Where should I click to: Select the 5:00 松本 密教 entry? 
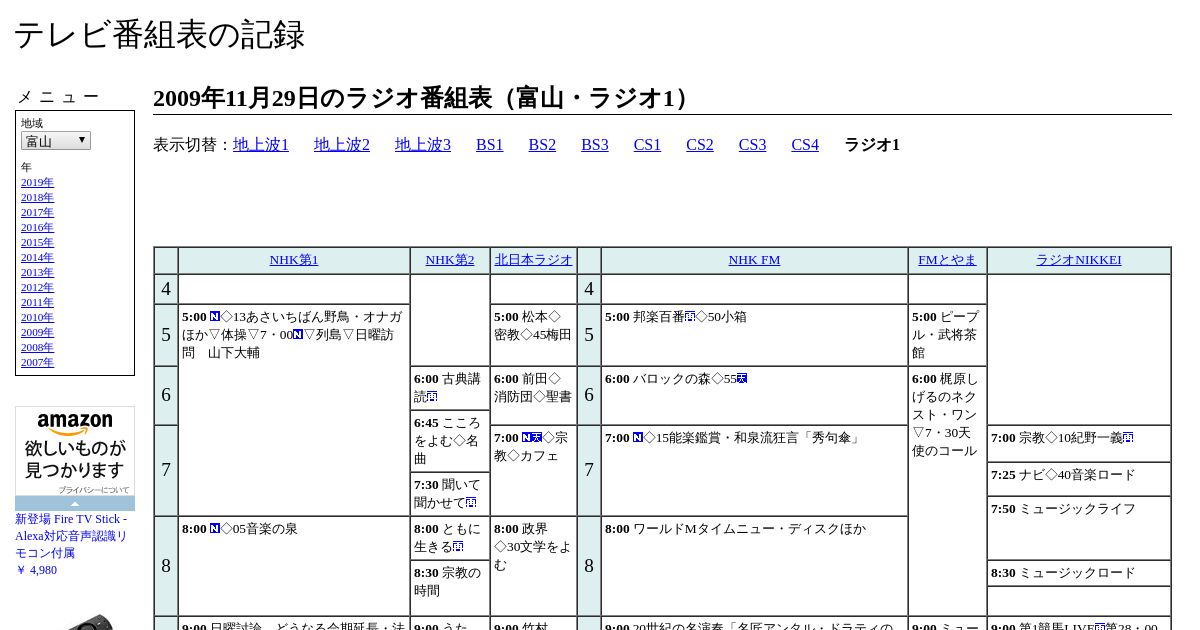pyautogui.click(x=534, y=335)
